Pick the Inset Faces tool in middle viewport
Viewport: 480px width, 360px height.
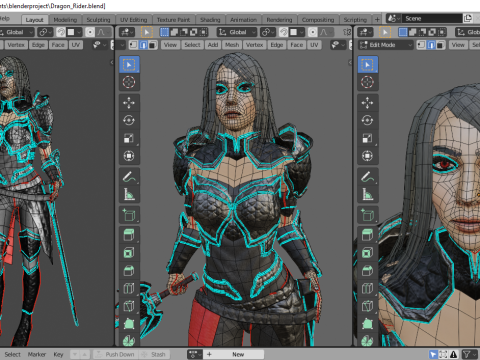coord(129,253)
